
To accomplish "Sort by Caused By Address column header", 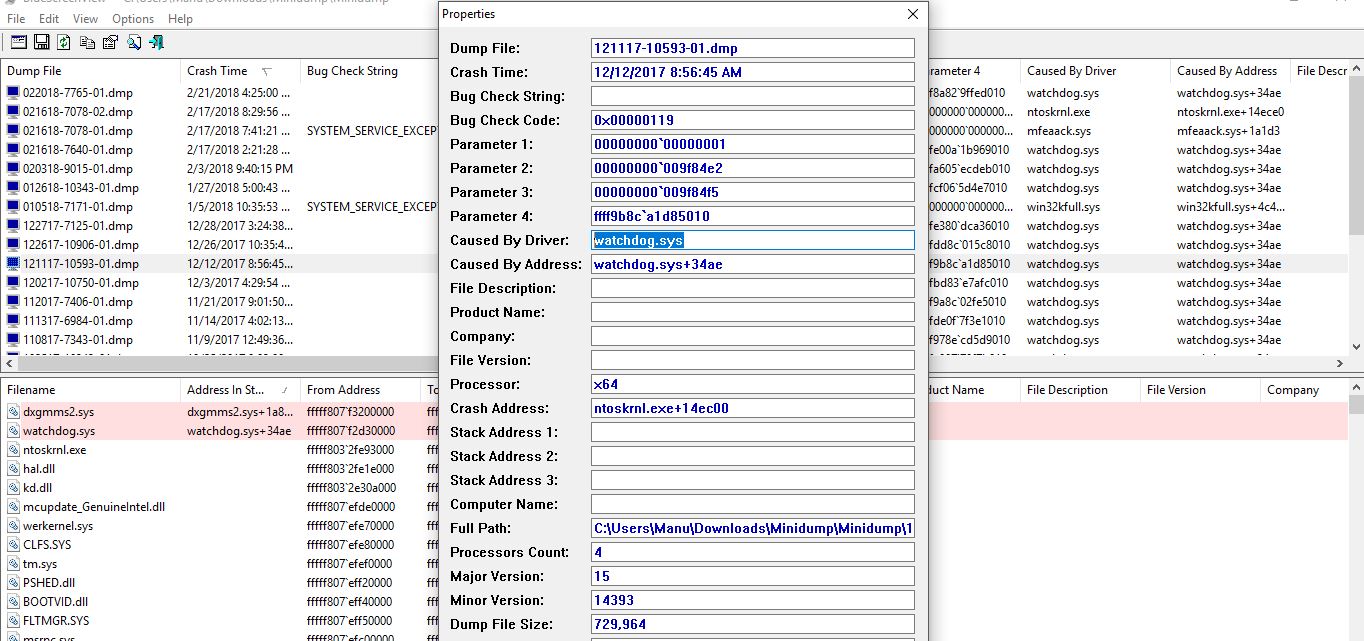I will point(1230,71).
